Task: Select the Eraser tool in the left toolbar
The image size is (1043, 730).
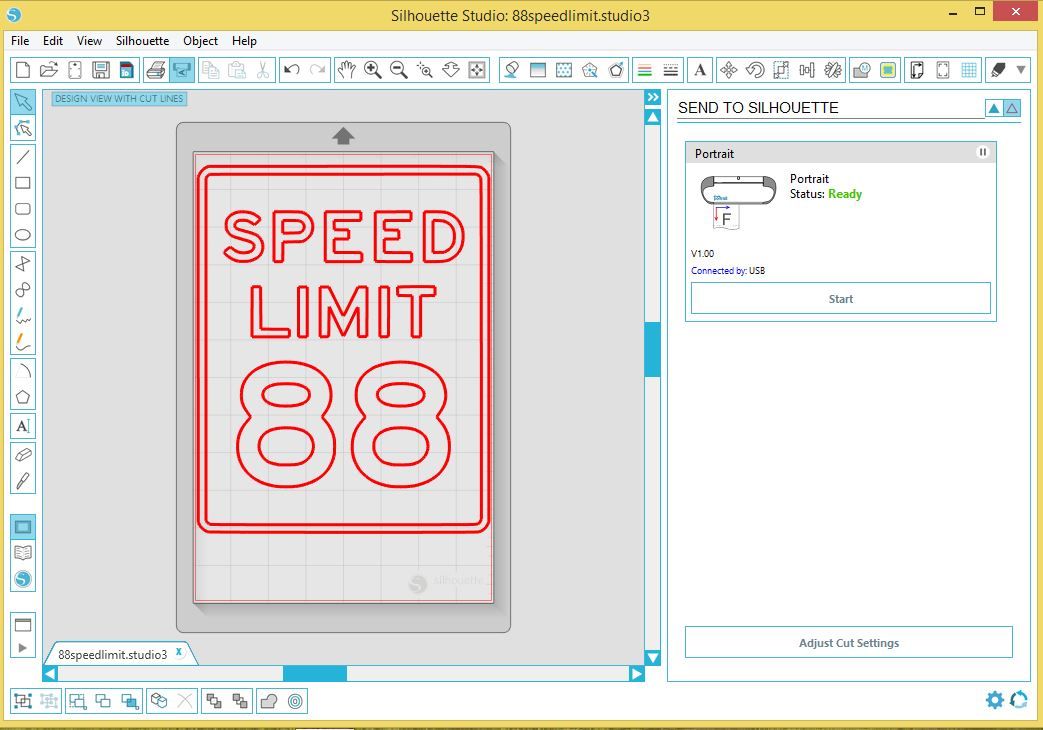Action: click(22, 454)
